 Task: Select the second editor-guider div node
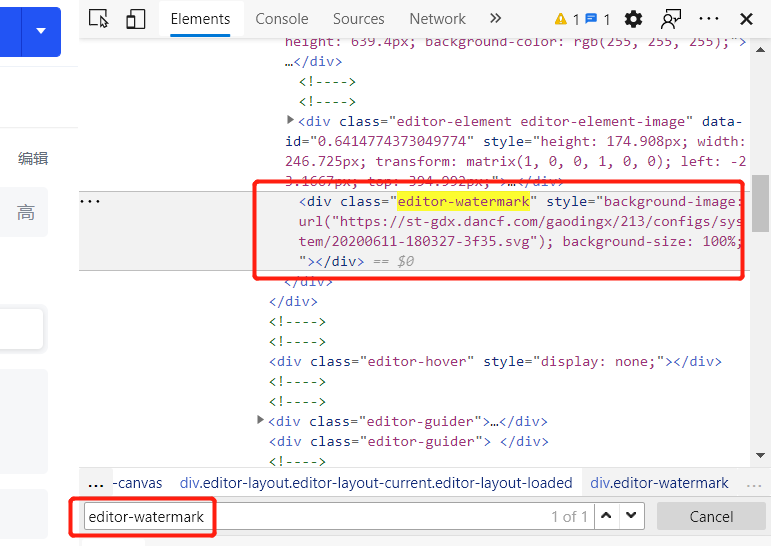coord(408,441)
